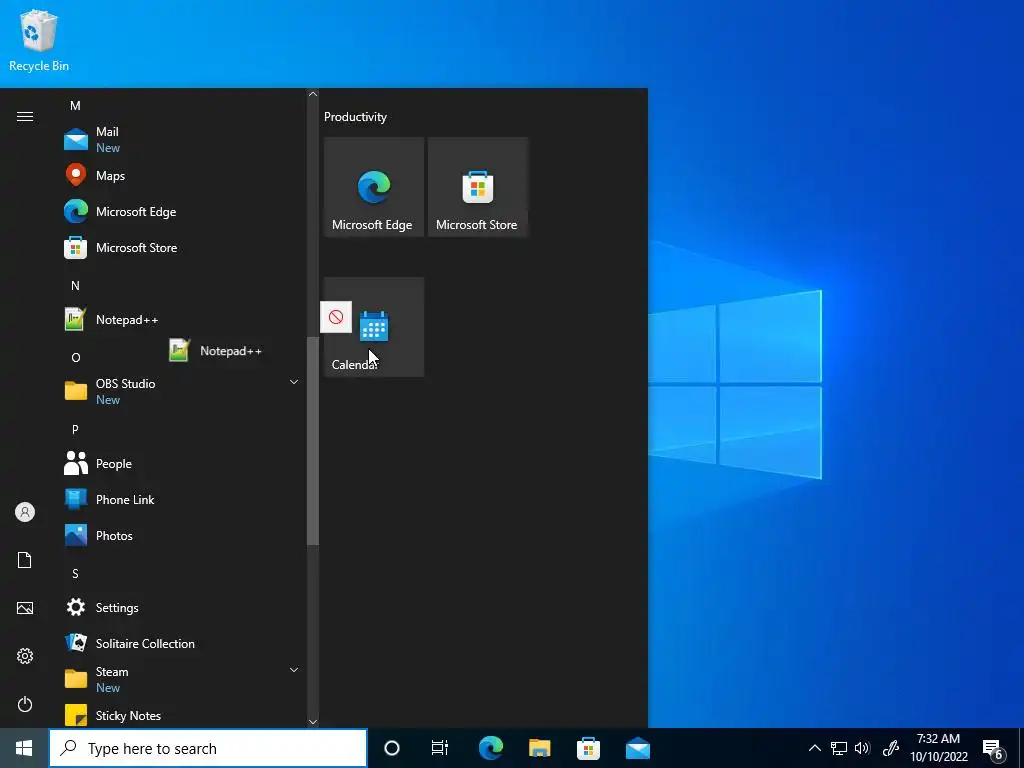Click the app list scroll up arrow
The height and width of the screenshot is (768, 1024).
[x=313, y=94]
